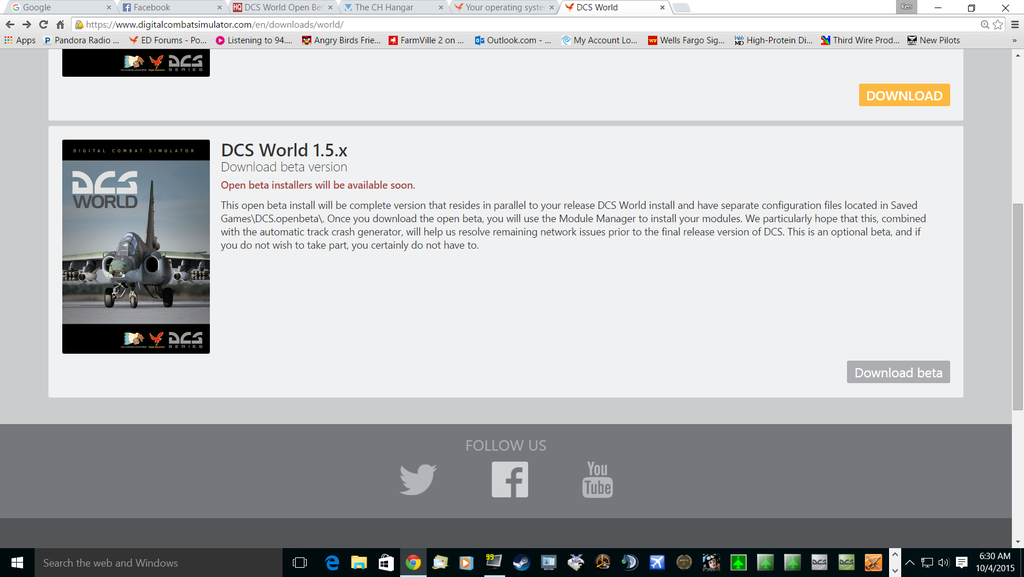The image size is (1024, 577).
Task: Open a new browser tab
Action: coord(681,8)
